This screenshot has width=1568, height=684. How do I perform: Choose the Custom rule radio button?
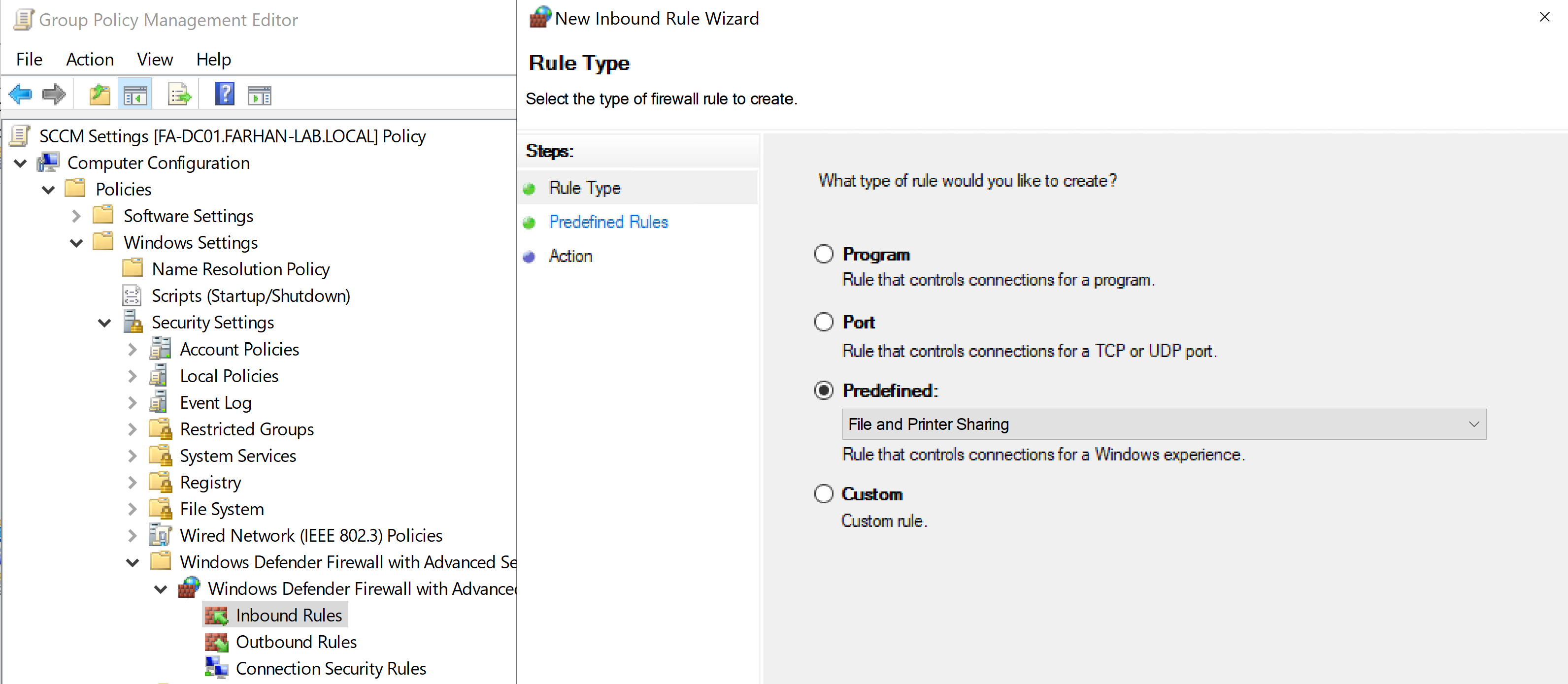824,493
